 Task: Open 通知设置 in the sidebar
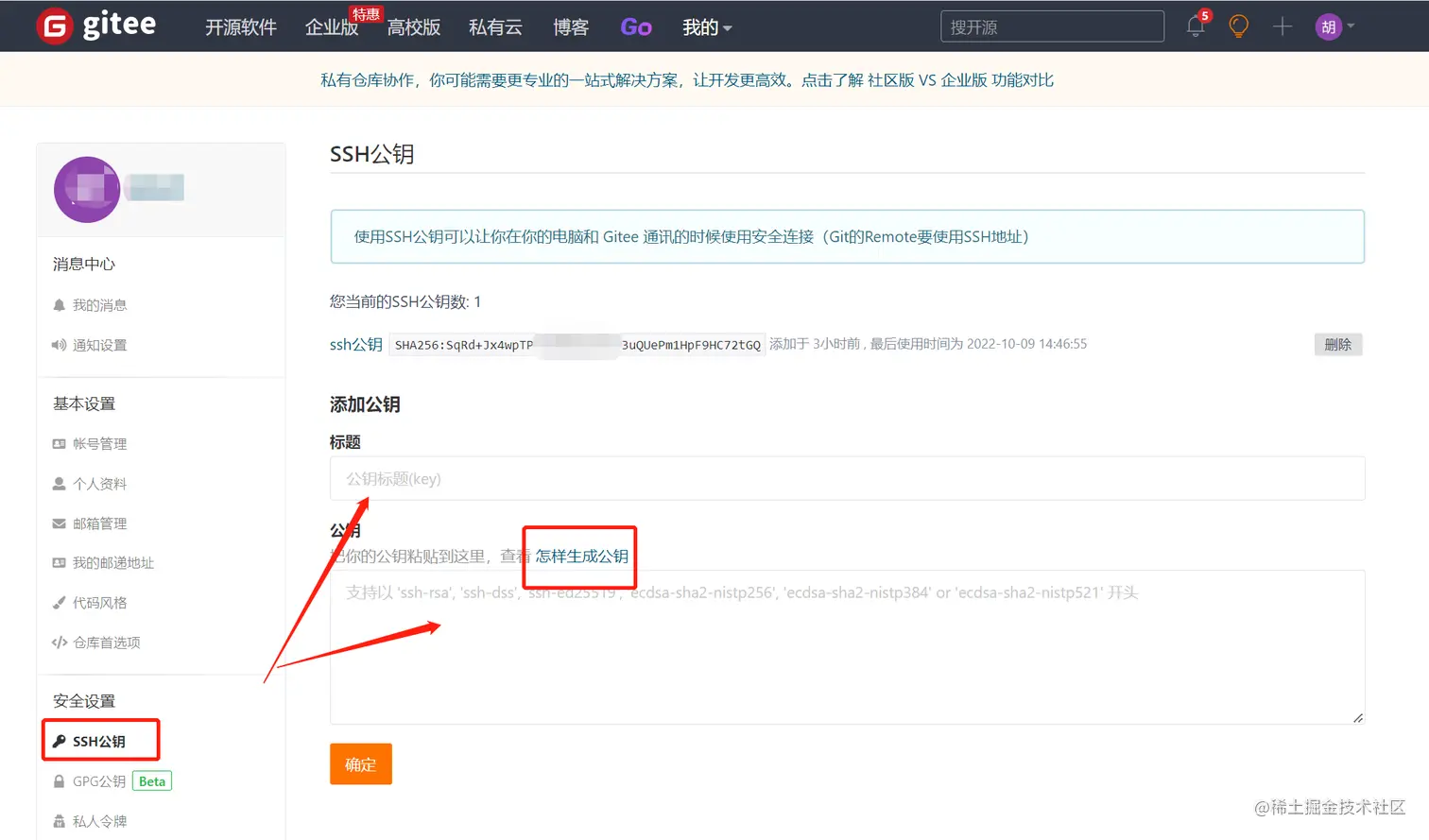(99, 345)
